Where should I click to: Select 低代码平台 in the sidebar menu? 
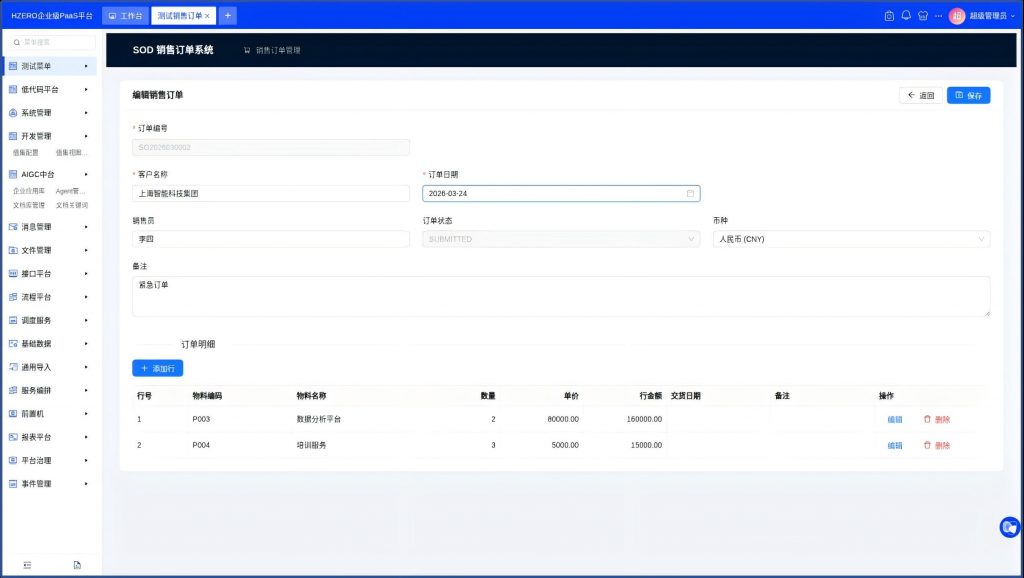[x=48, y=89]
